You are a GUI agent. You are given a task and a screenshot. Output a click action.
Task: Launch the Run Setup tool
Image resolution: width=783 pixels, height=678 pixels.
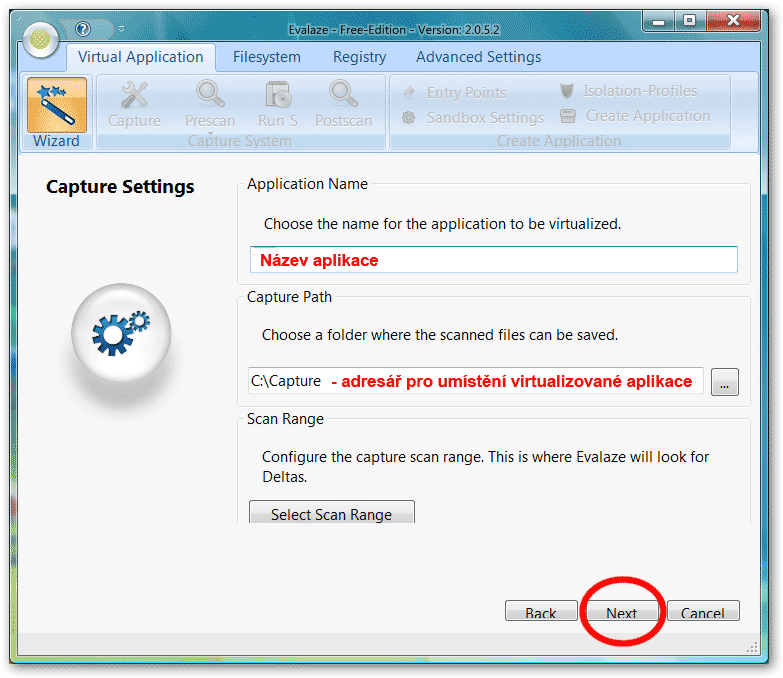click(278, 105)
